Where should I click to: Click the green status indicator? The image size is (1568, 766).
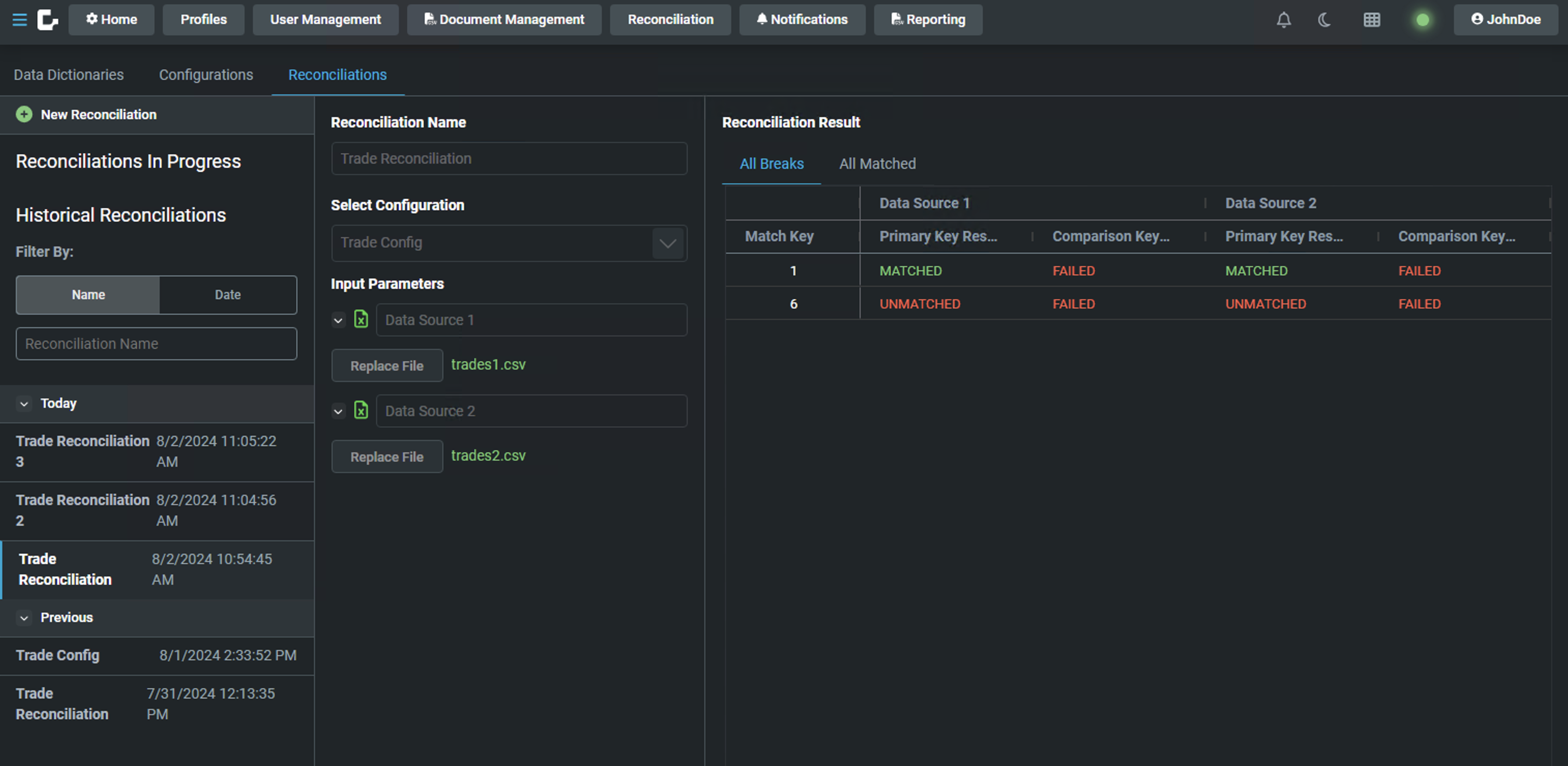1422,20
